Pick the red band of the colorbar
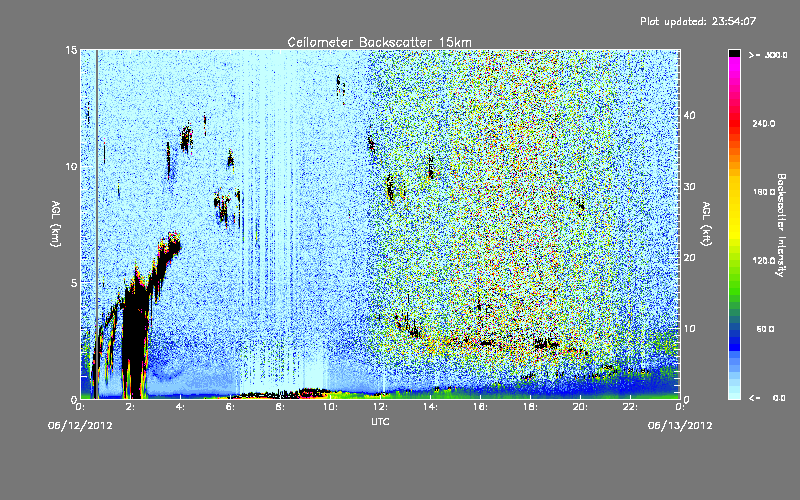 [734, 122]
